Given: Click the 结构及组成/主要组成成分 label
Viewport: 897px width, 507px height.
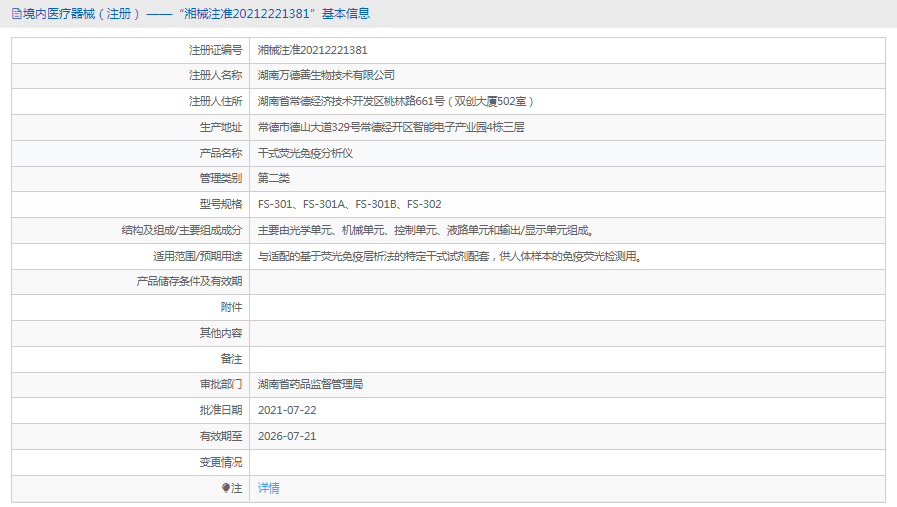Looking at the screenshot, I should 182,231.
